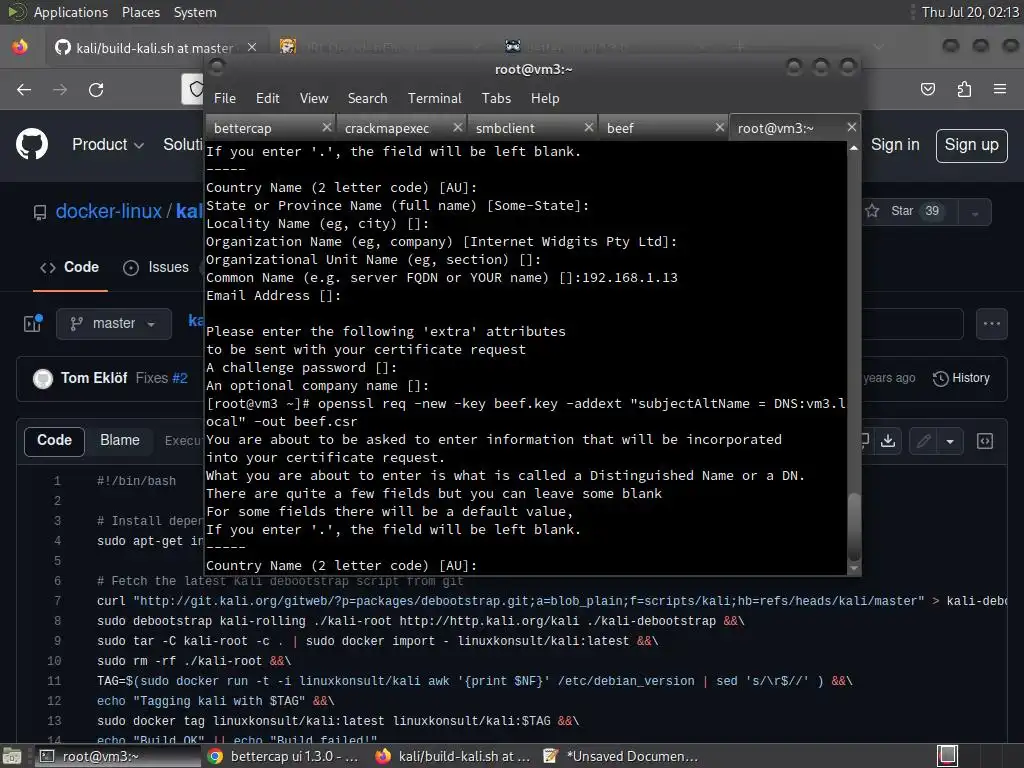Close the smbclient terminal tab
The image size is (1024, 768).
(588, 127)
